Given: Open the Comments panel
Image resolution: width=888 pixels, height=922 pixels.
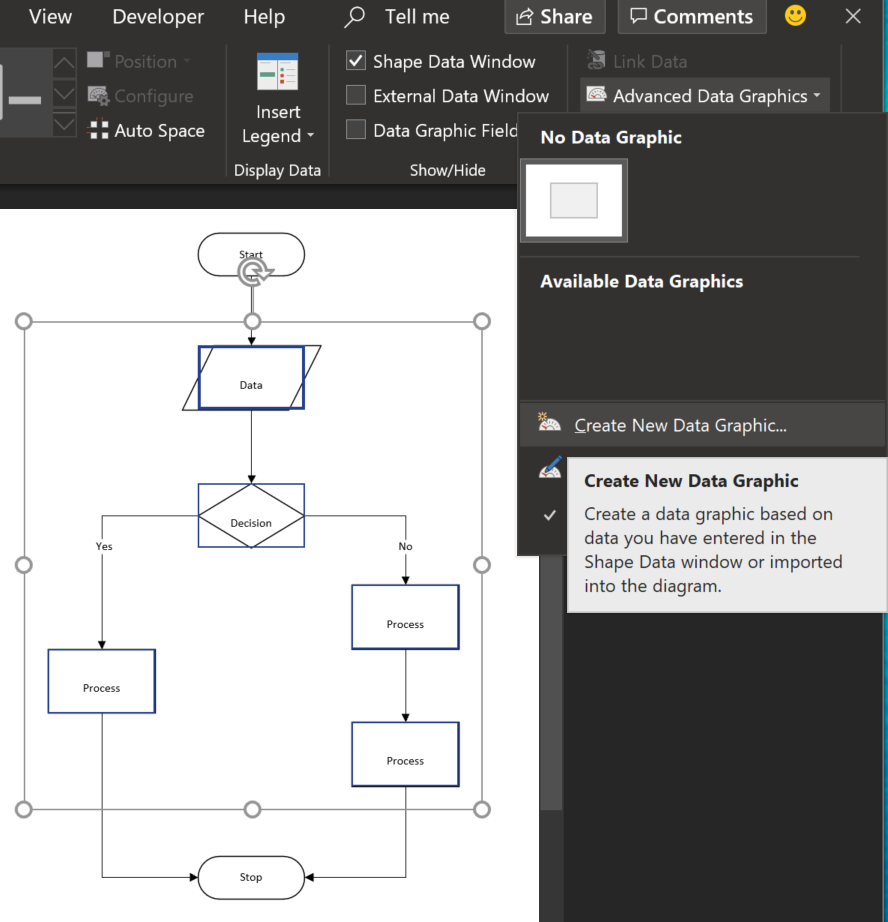Looking at the screenshot, I should click(x=691, y=17).
